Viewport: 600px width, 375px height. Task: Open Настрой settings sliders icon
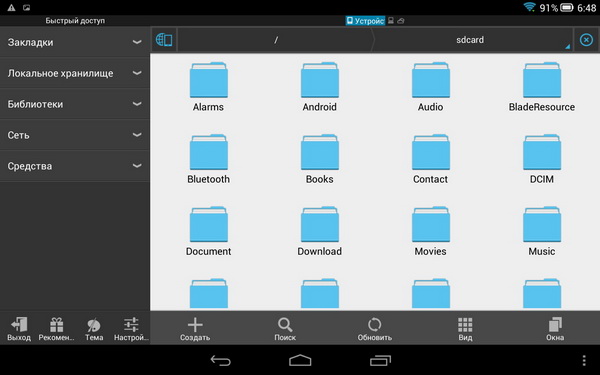(131, 324)
